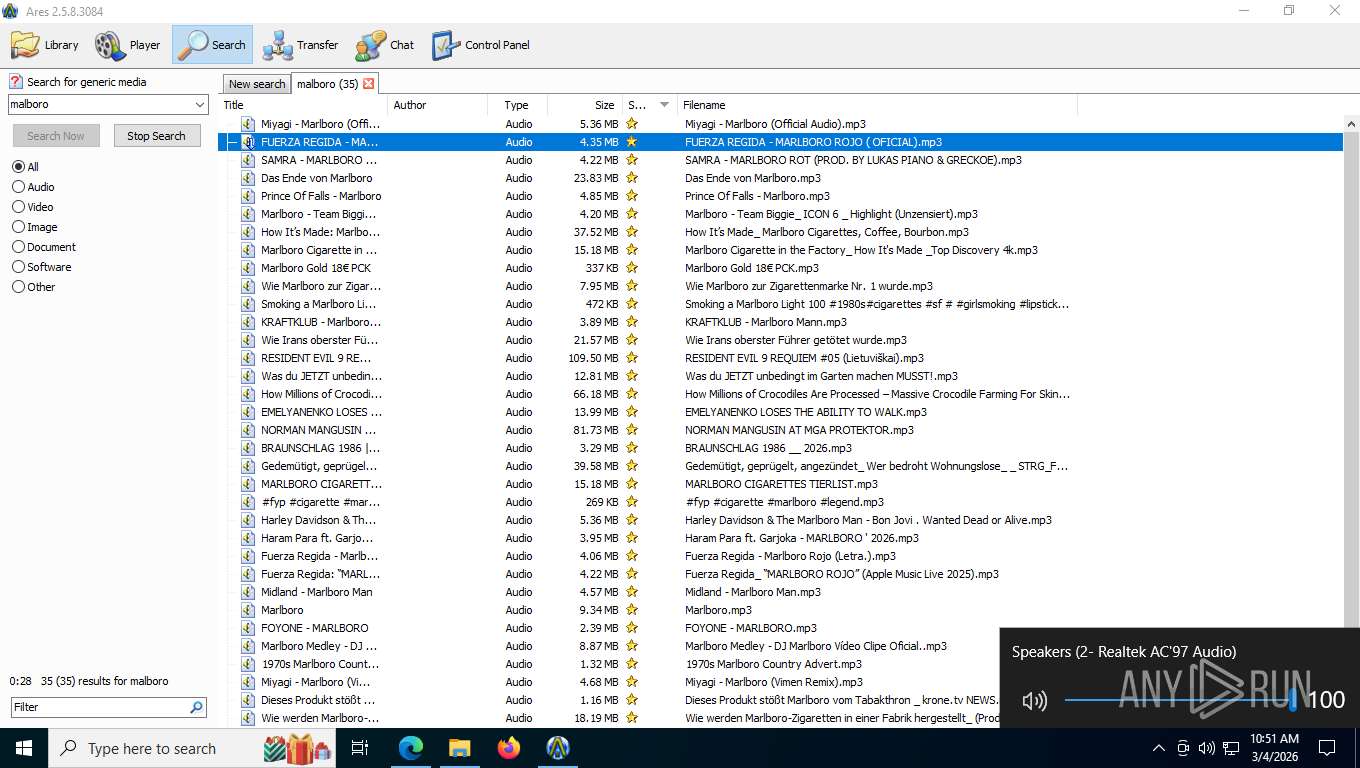This screenshot has width=1360, height=768.
Task: Close the malboro (35) search tab
Action: click(x=369, y=84)
